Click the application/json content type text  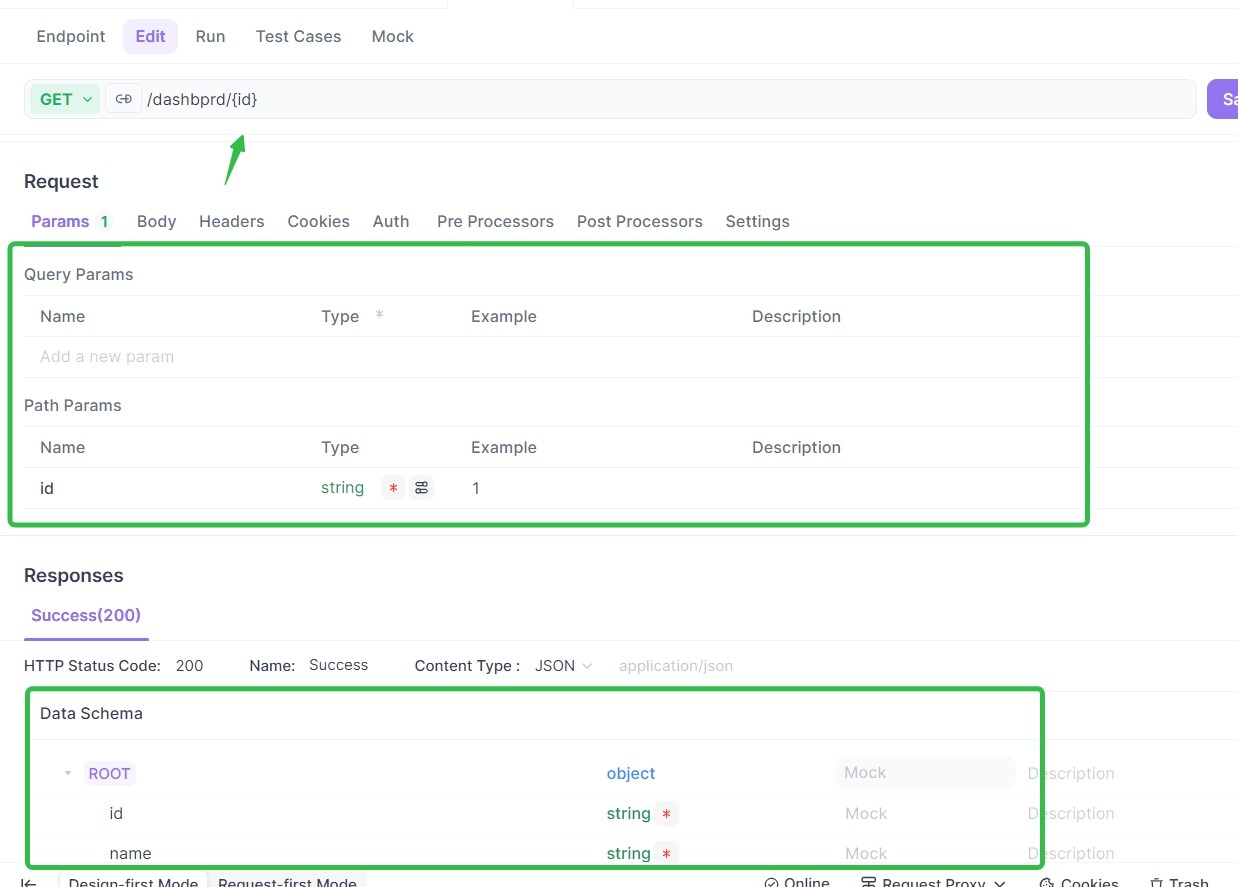point(676,666)
